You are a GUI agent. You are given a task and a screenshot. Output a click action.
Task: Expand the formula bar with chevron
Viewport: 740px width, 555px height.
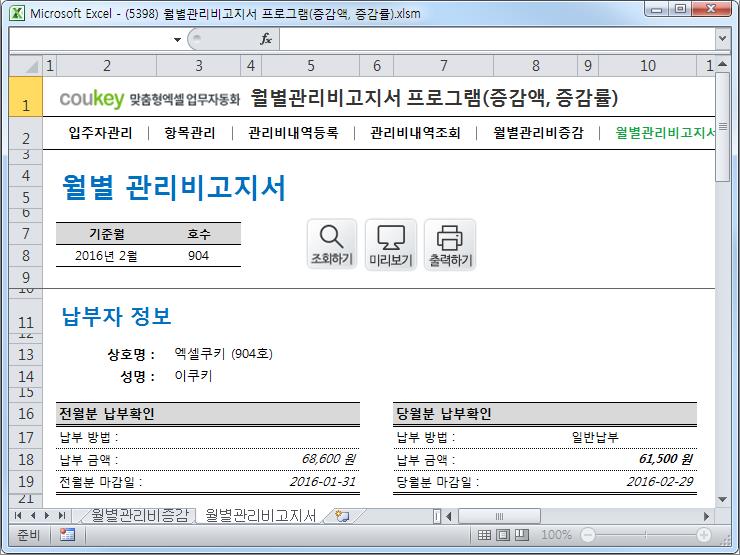pyautogui.click(x=722, y=39)
